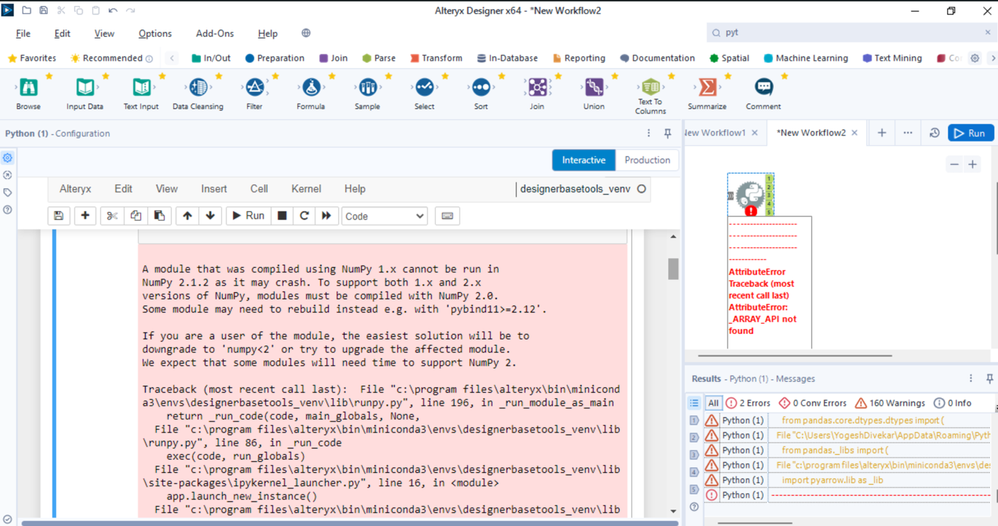
Task: Restart the kernel with circular arrow
Action: pyautogui.click(x=304, y=216)
